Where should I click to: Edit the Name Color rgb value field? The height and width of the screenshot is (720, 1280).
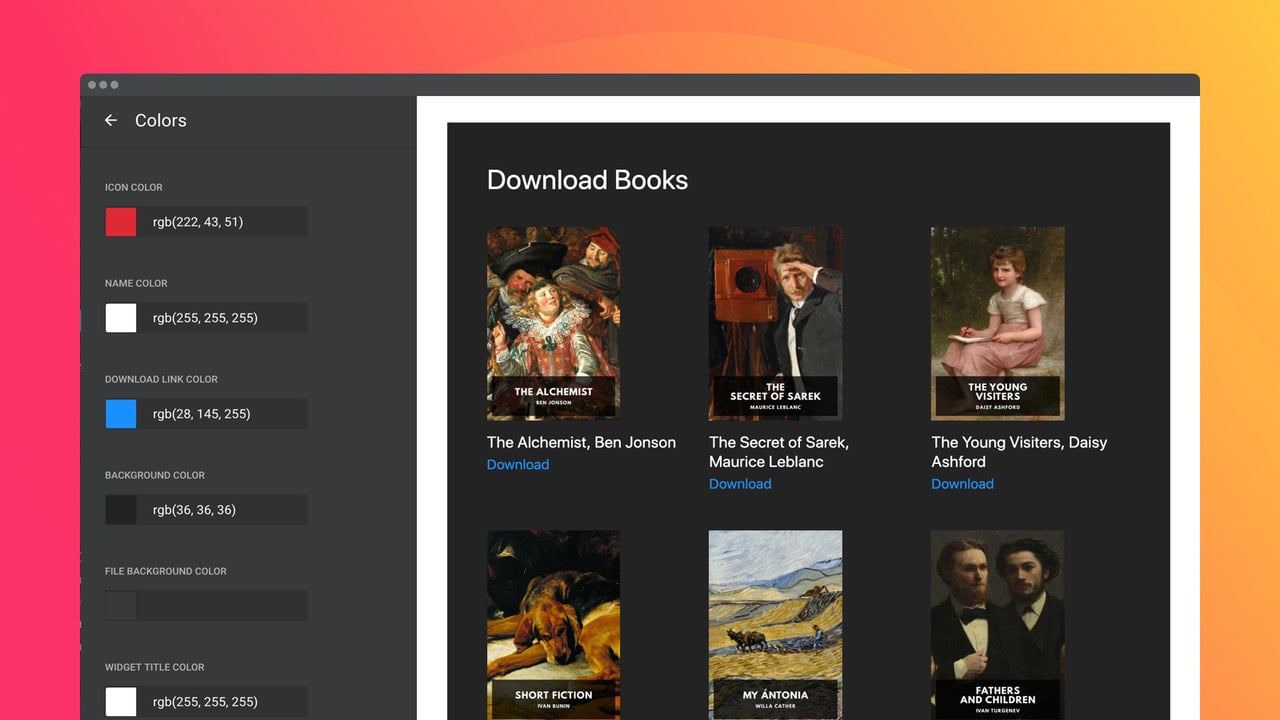[x=222, y=318]
